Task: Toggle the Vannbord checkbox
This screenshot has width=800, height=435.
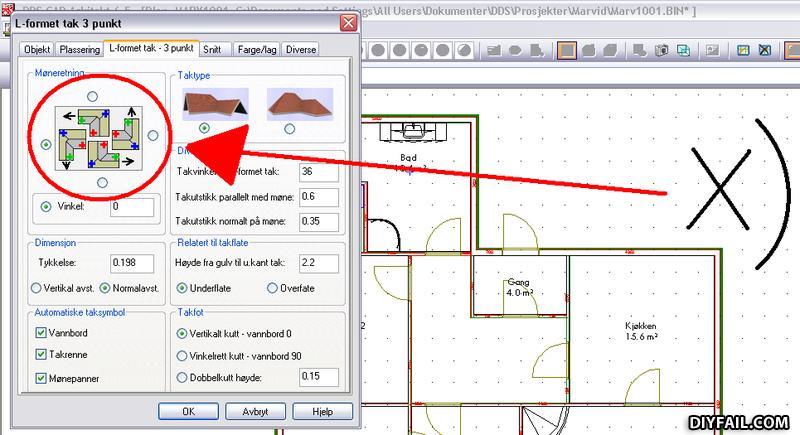Action: 41,332
